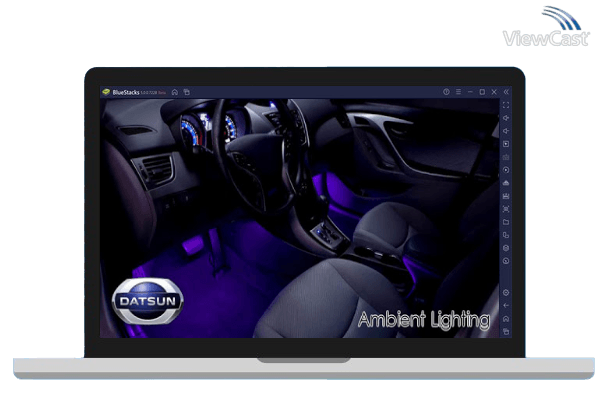
Task: Click the circular sync icon in sidebar
Action: click(506, 261)
